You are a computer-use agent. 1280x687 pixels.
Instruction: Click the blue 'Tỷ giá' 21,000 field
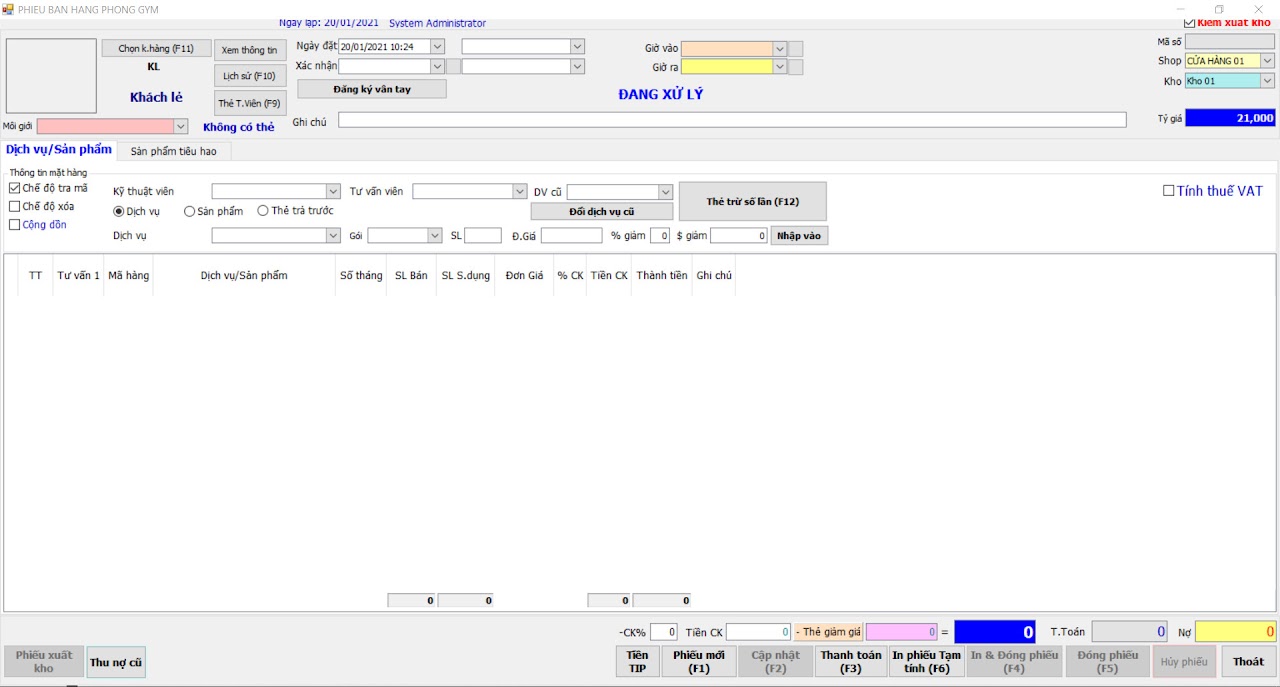point(1231,118)
